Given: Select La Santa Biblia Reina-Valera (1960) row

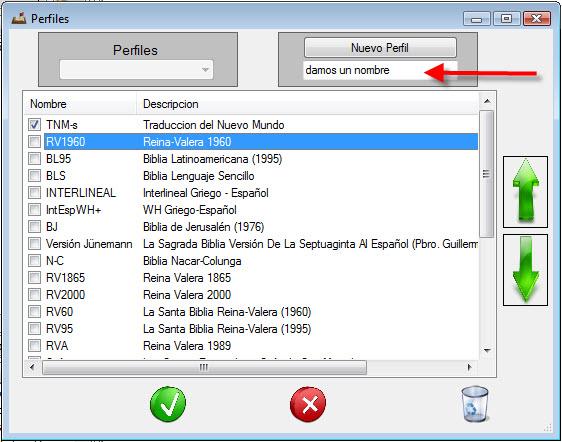Looking at the screenshot, I should tap(251, 312).
